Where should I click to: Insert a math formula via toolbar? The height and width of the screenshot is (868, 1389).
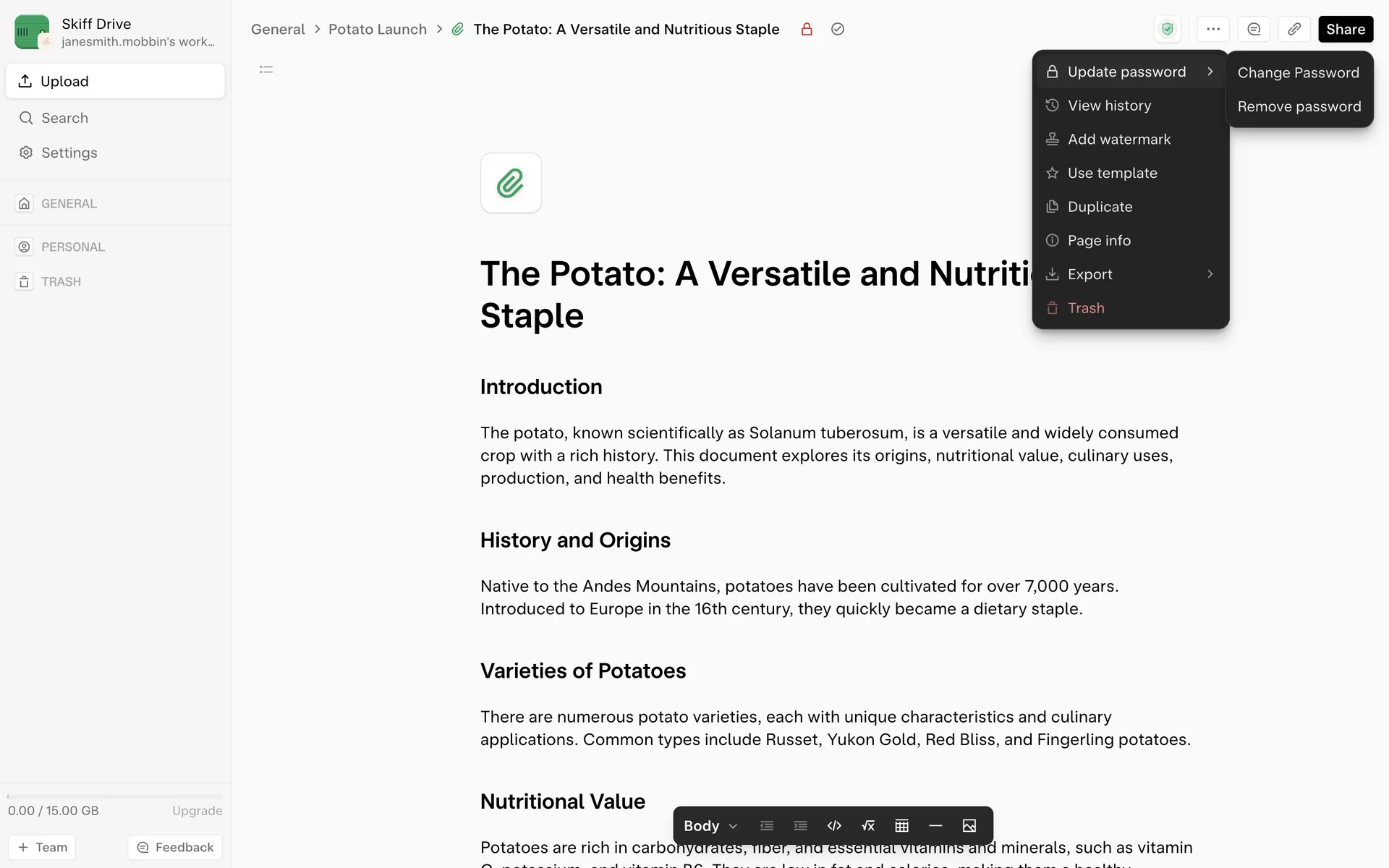tap(868, 825)
